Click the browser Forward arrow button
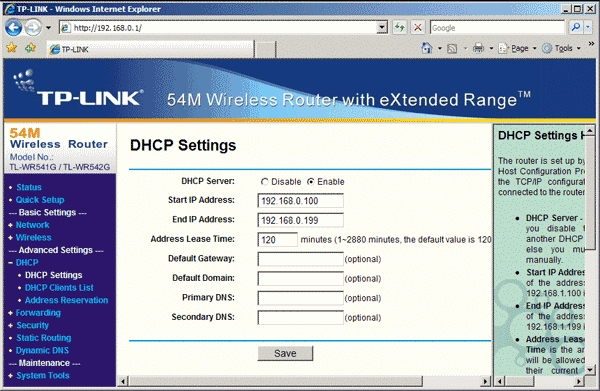Viewport: 600px width, 391px height. [x=33, y=28]
